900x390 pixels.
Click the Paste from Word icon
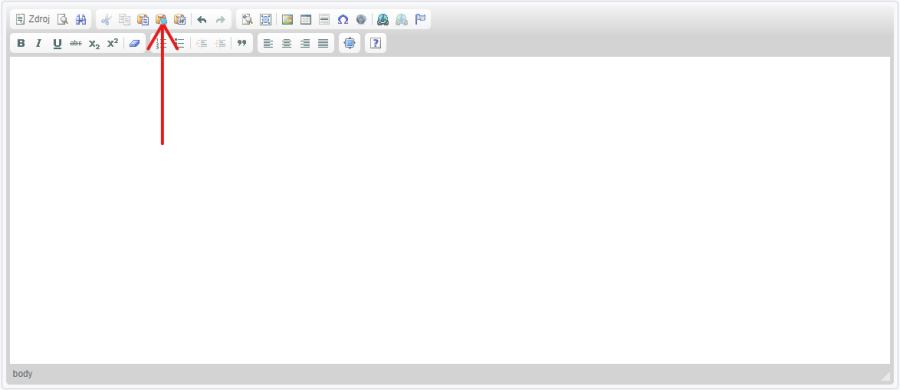tap(180, 20)
